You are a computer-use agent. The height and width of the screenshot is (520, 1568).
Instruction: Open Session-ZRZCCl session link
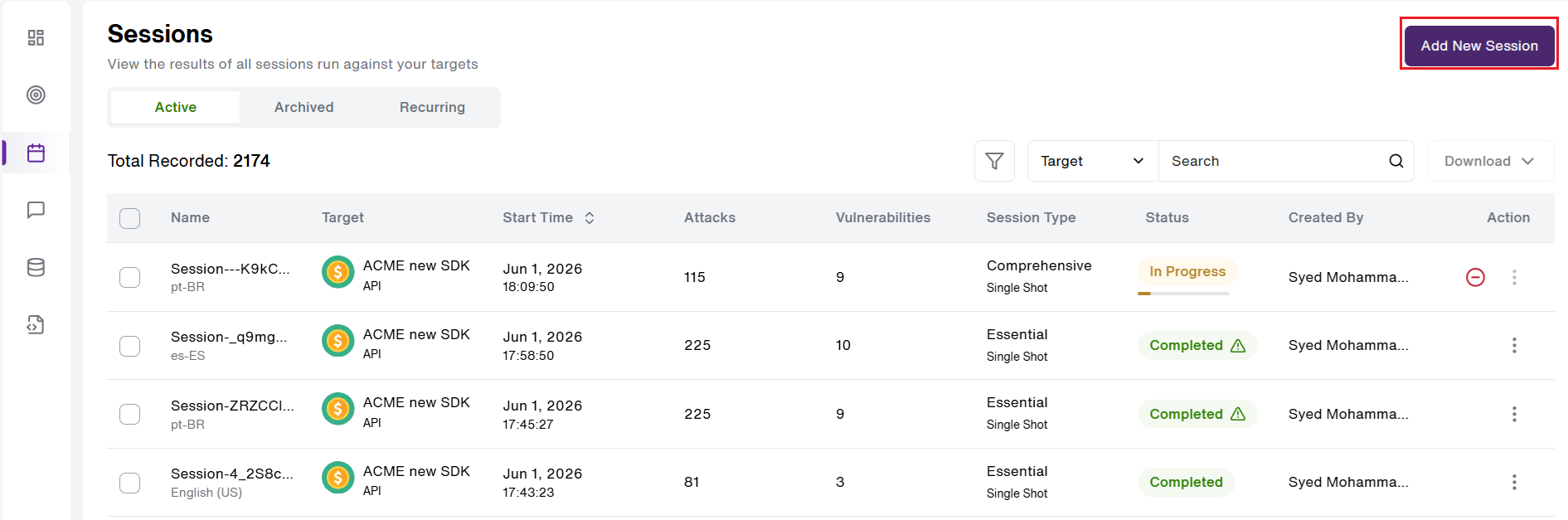coord(232,406)
